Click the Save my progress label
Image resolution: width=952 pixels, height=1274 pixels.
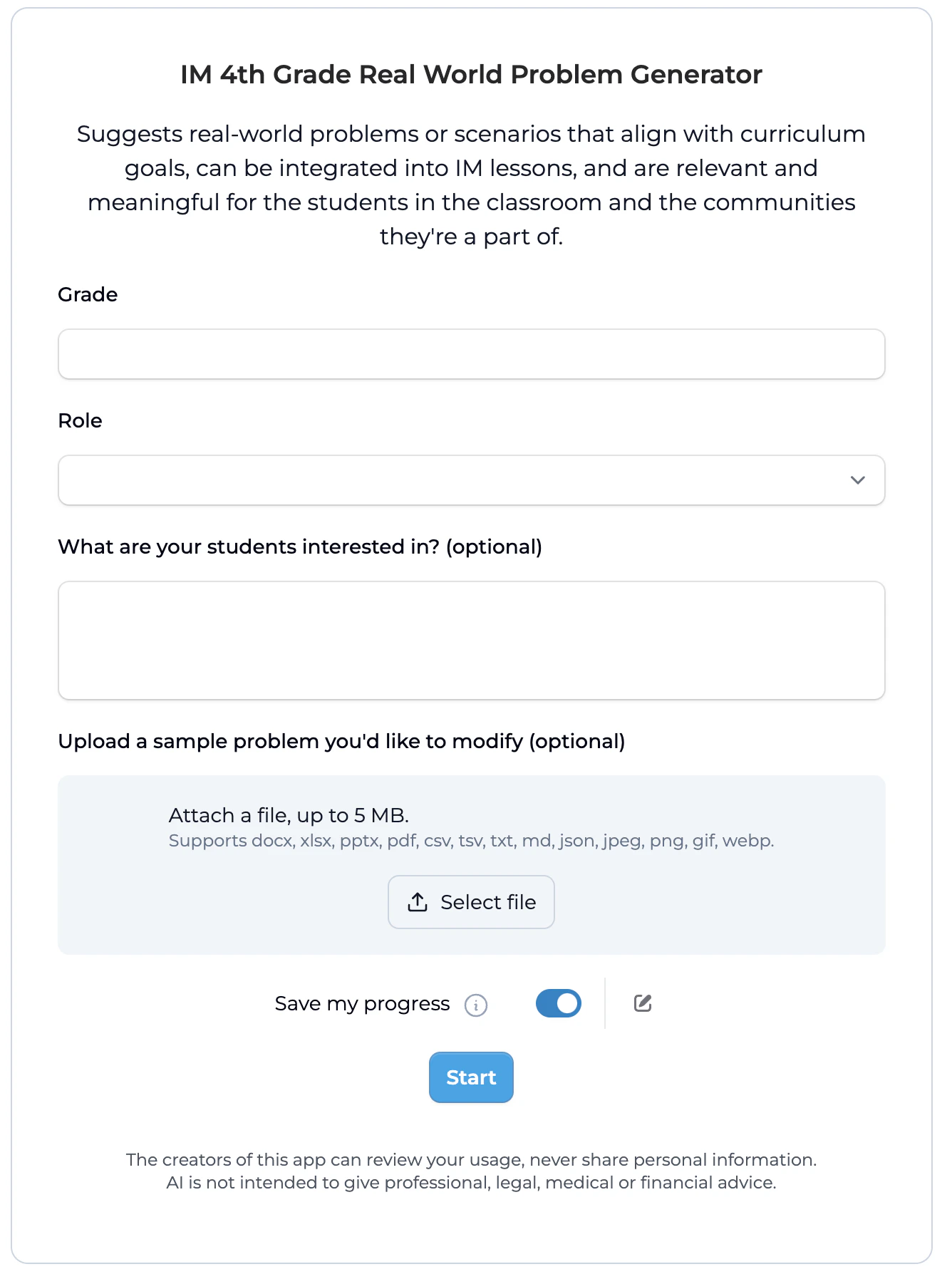point(362,1004)
